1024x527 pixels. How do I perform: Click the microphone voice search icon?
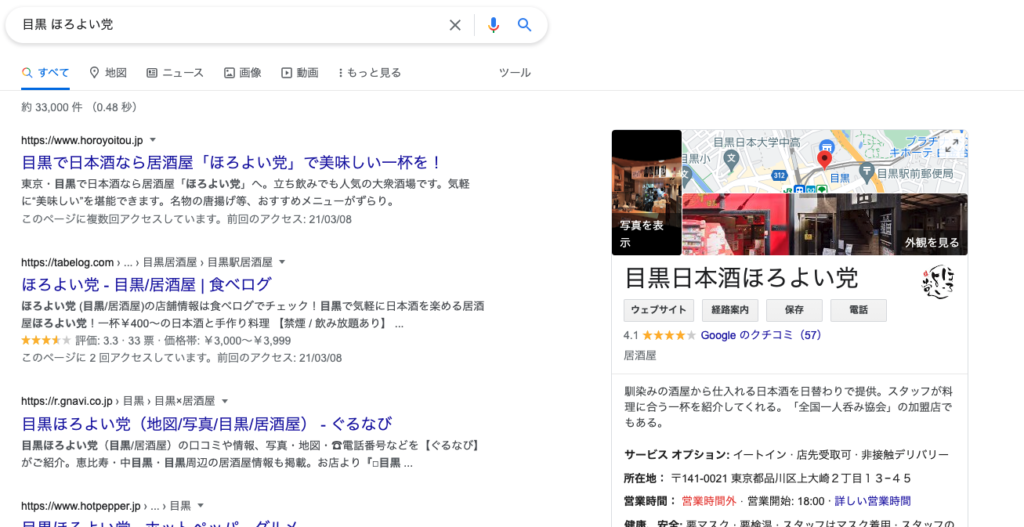[493, 25]
